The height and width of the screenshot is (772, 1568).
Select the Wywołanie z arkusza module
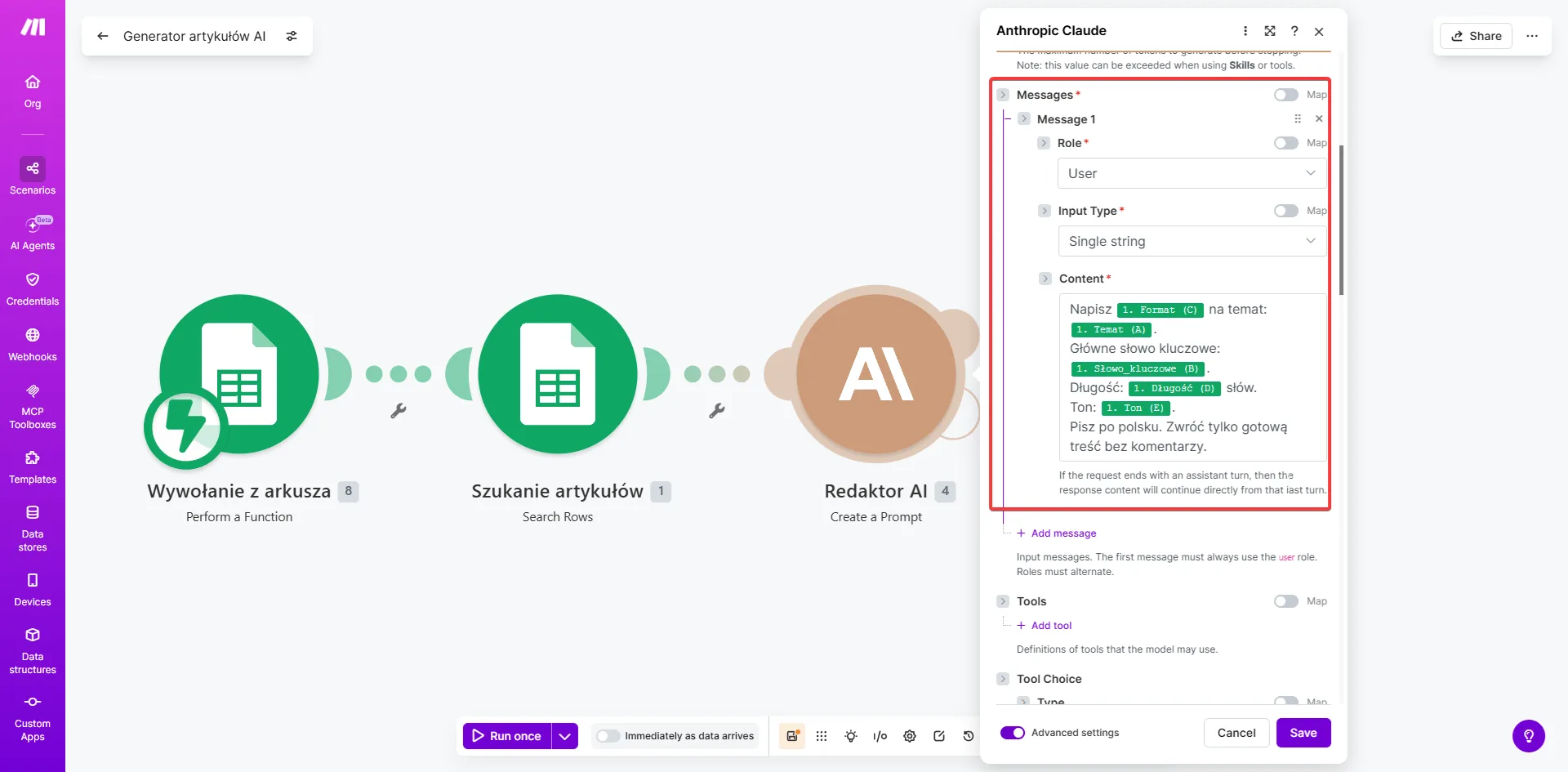click(x=239, y=373)
